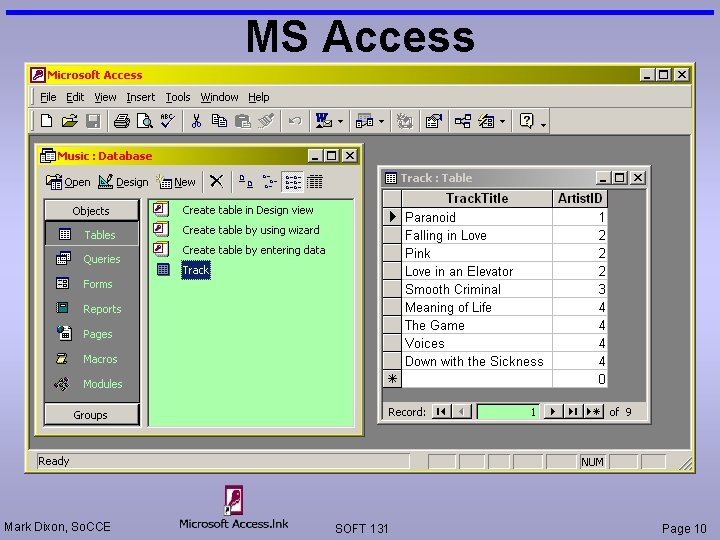Expand the Analyze dropdown arrow
The image size is (720, 540).
click(x=381, y=122)
